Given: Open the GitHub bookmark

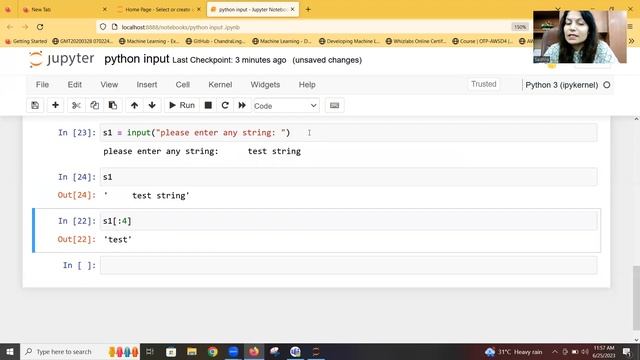Looking at the screenshot, I should pos(216,41).
